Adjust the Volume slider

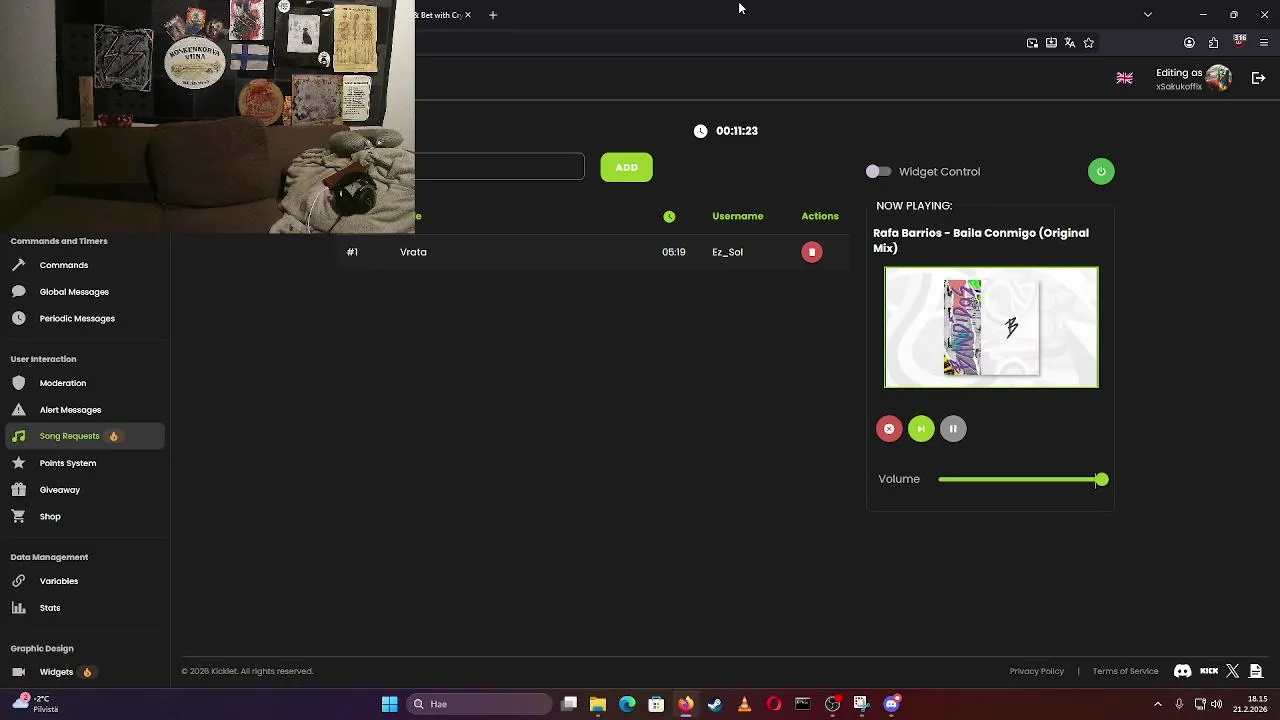[x=1022, y=480]
